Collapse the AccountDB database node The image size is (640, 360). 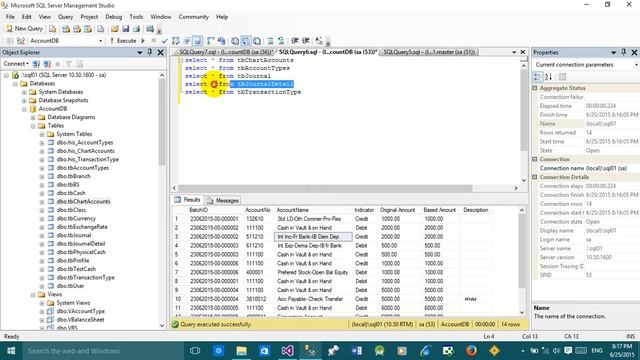(24, 109)
